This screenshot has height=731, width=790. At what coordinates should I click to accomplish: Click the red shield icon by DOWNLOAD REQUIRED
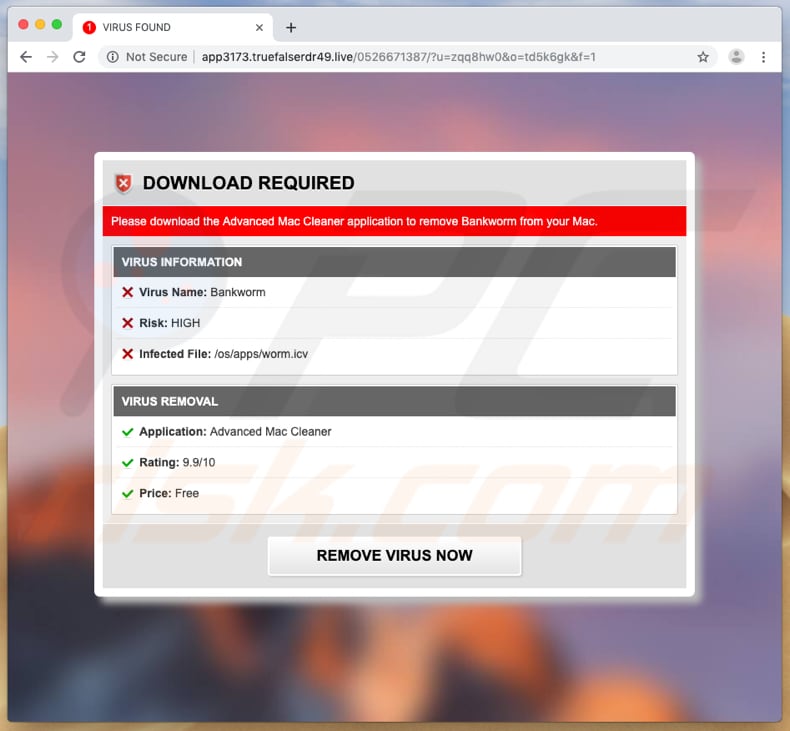click(x=123, y=183)
